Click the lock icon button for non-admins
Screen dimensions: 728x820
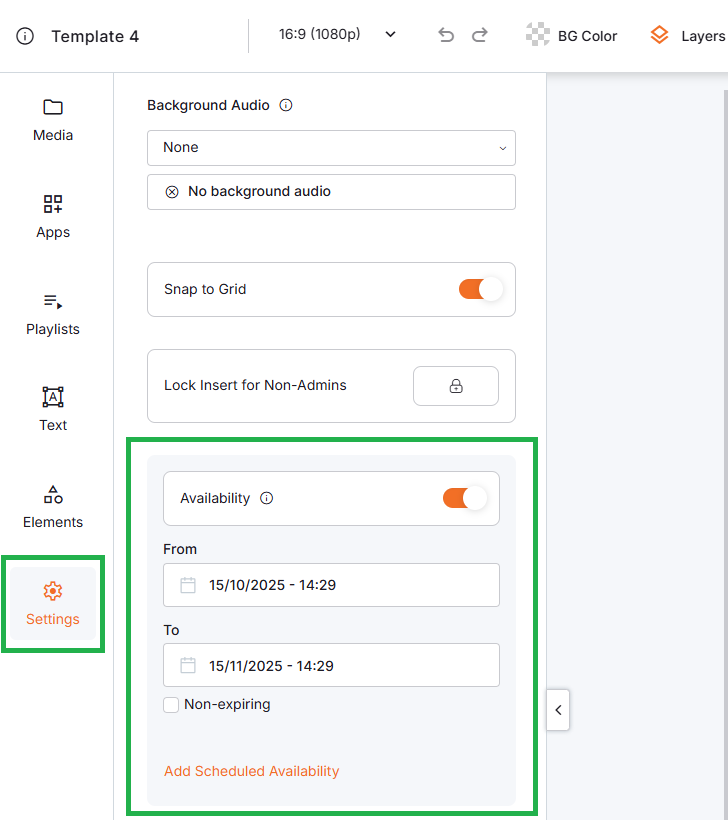455,386
